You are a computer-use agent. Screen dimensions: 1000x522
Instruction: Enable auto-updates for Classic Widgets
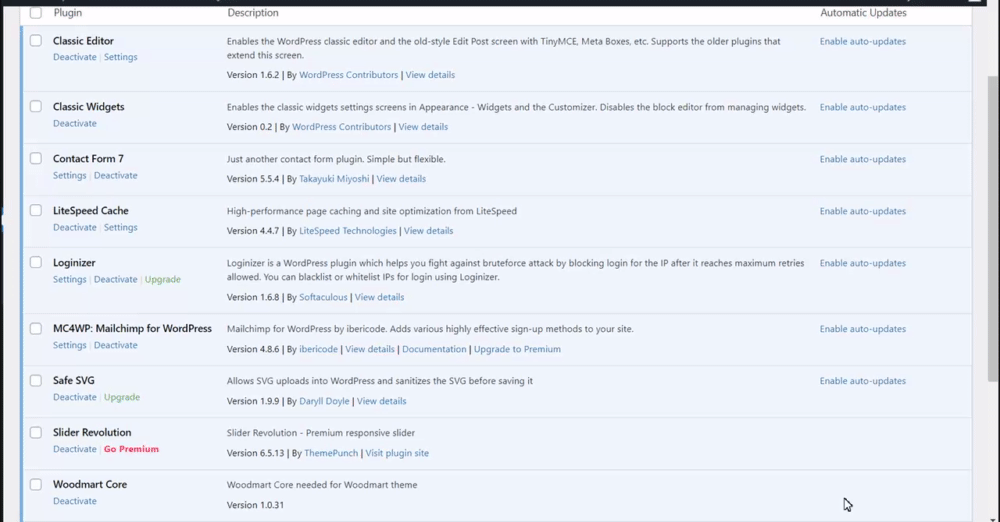(x=862, y=107)
